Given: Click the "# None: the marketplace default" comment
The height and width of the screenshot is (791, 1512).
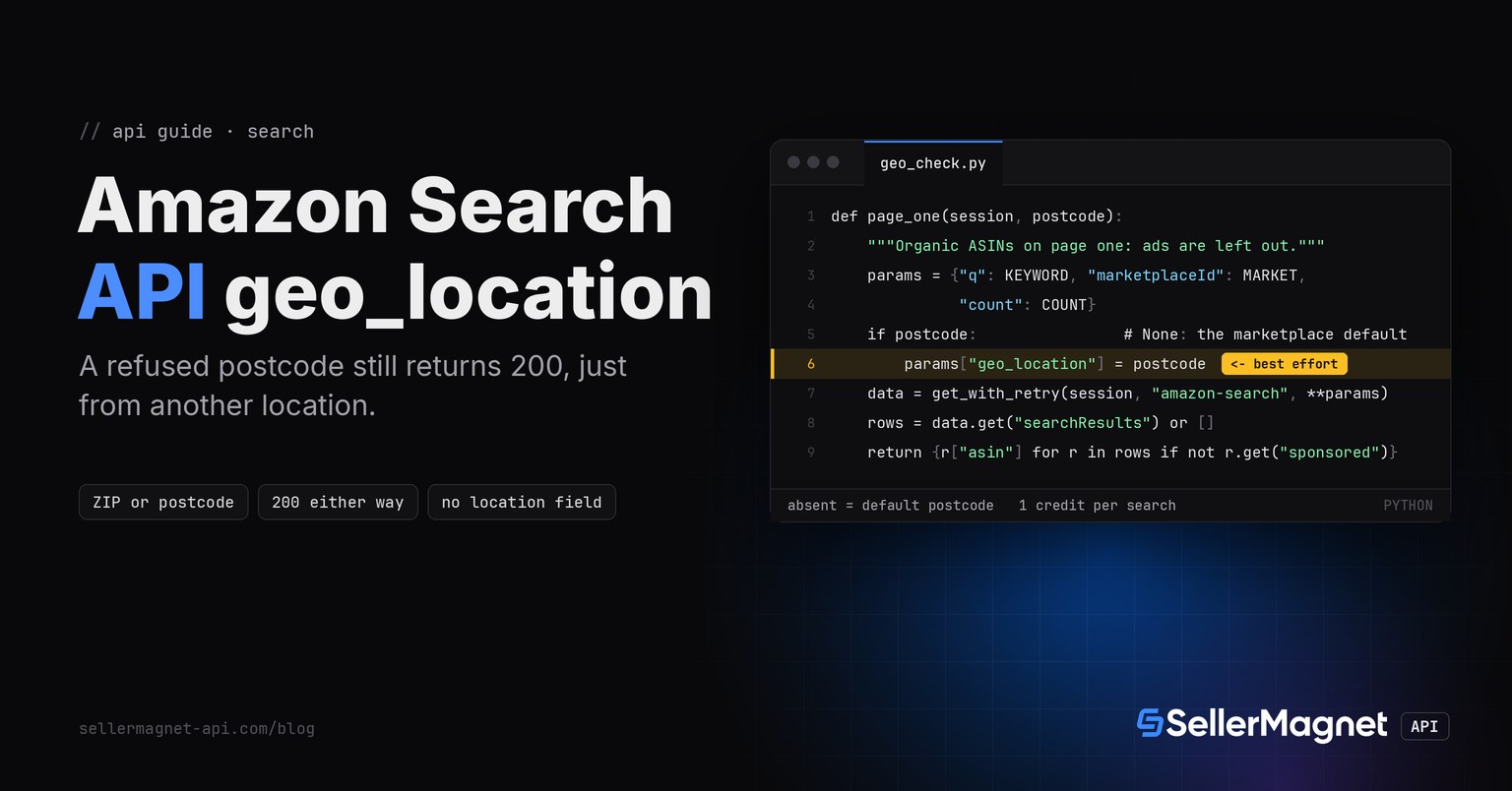Looking at the screenshot, I should pyautogui.click(x=1265, y=335).
